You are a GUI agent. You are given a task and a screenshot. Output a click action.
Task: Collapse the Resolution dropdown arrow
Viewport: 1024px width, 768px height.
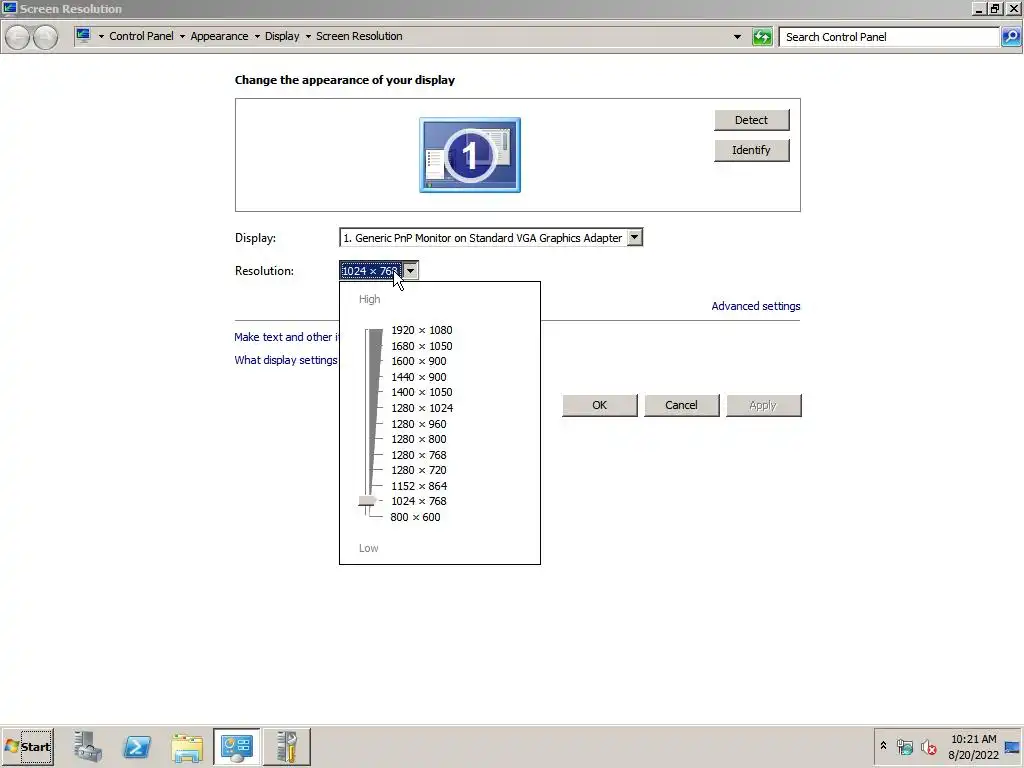(410, 270)
